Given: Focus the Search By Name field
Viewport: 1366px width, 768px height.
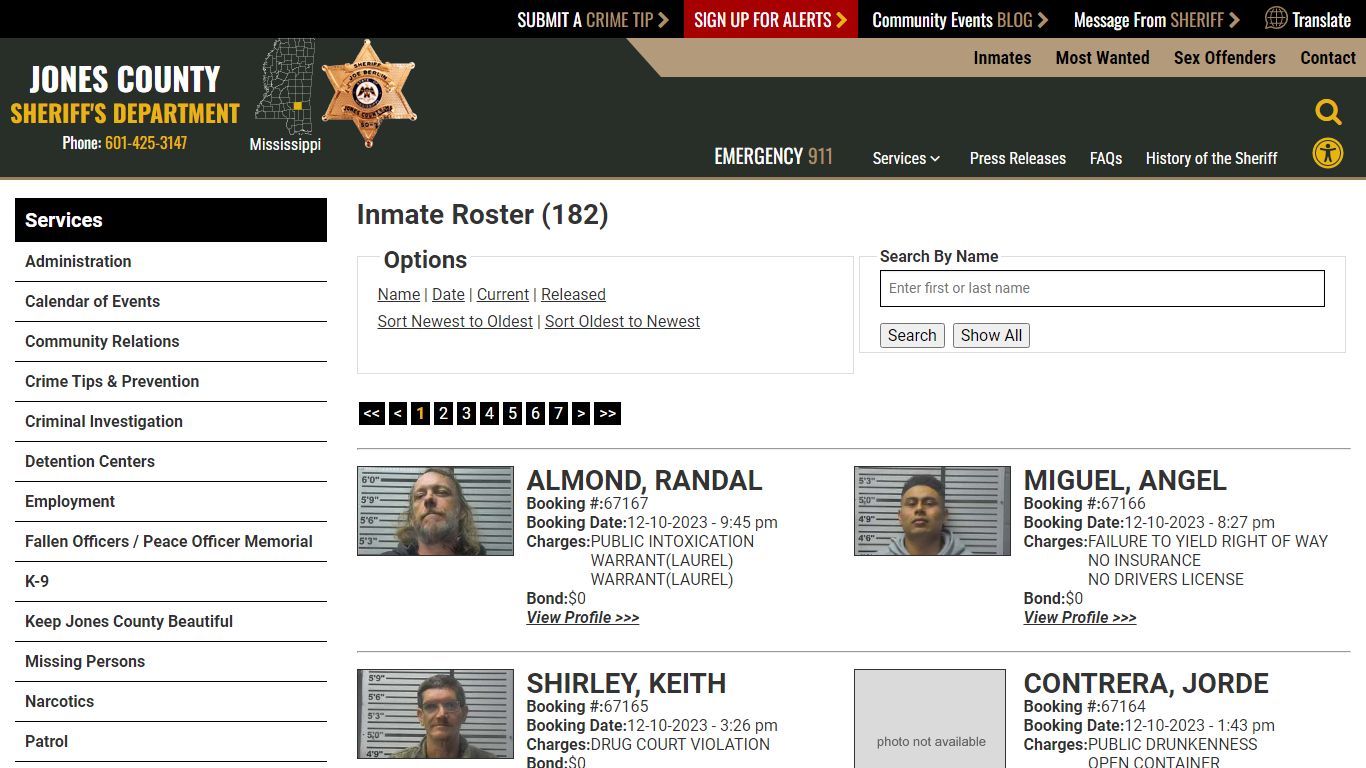Looking at the screenshot, I should coord(1102,288).
